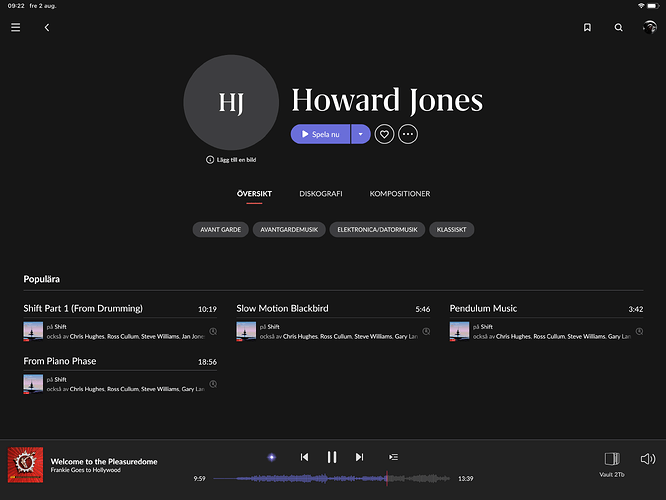Open the bookmarks icon
The image size is (666, 500).
[x=587, y=28]
